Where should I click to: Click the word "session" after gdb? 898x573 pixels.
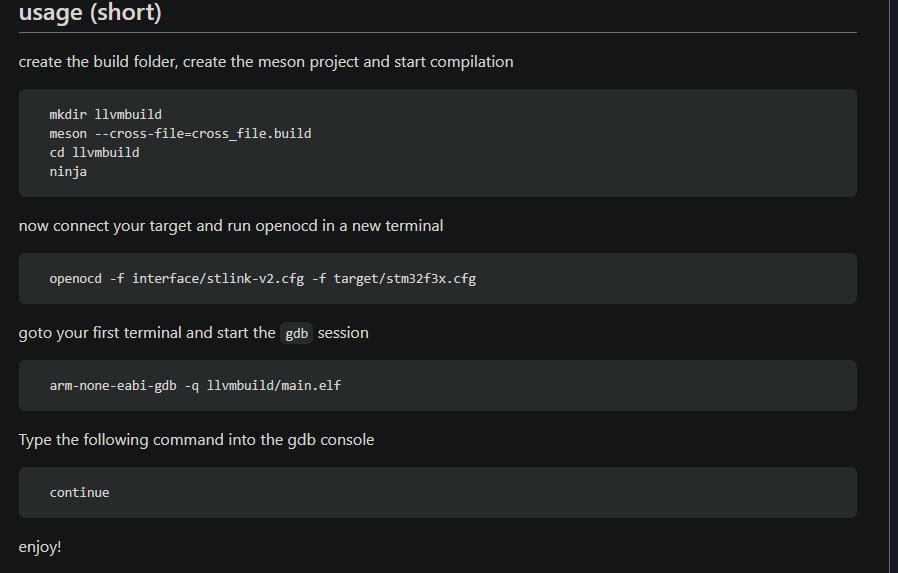pyautogui.click(x=343, y=333)
